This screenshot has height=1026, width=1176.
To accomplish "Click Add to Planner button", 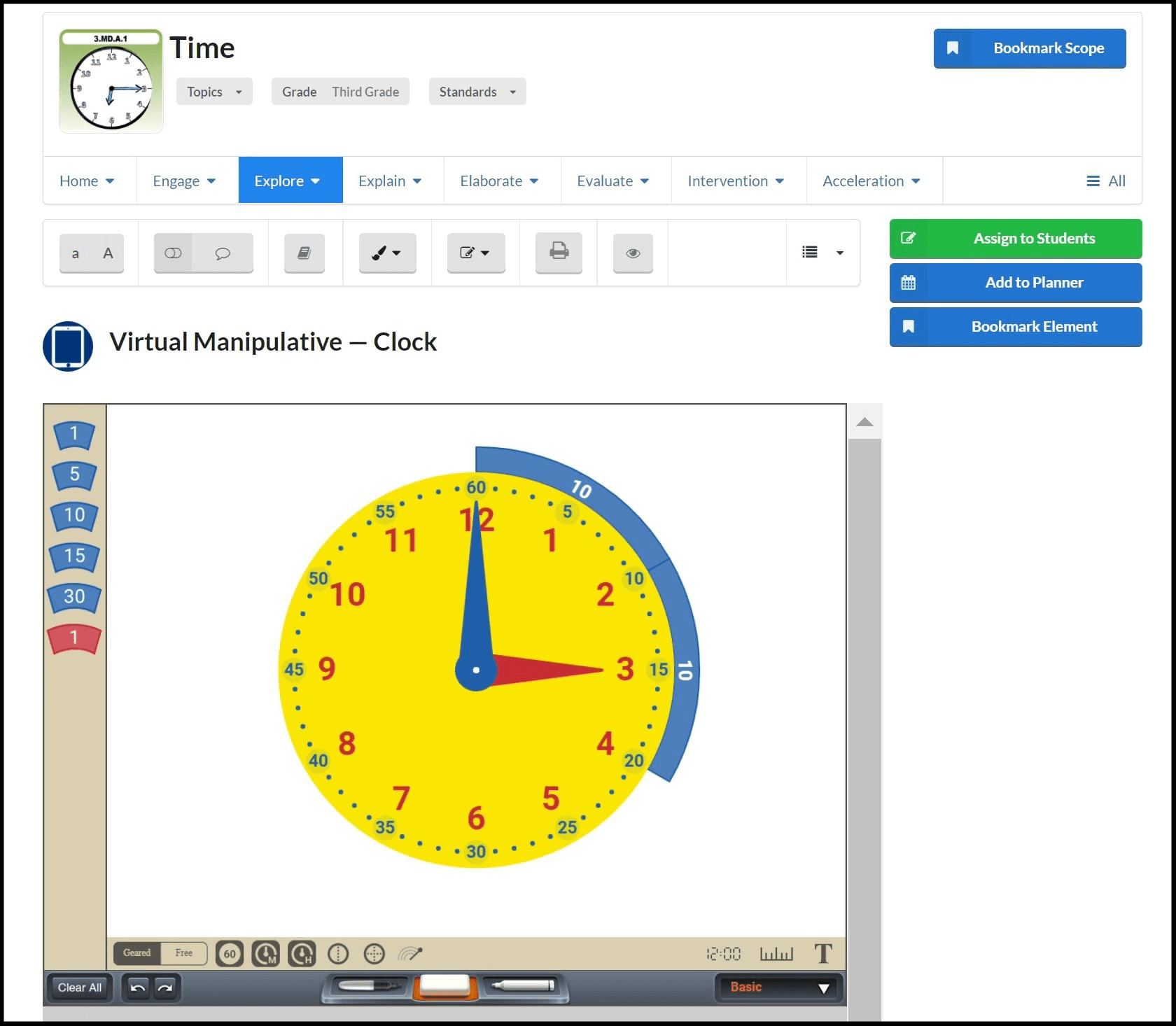I will (x=1016, y=283).
